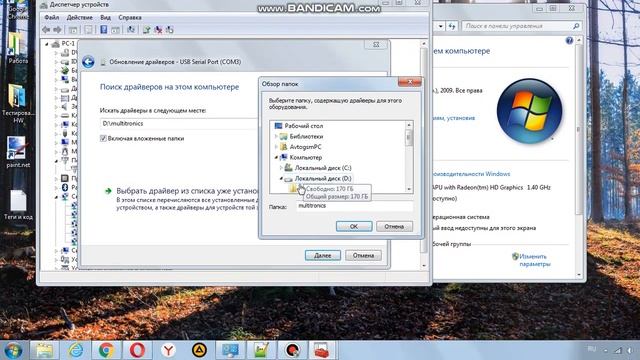The width and height of the screenshot is (640, 360).
Task: Select Локальный диск (C:) in the folder tree
Action: point(323,168)
